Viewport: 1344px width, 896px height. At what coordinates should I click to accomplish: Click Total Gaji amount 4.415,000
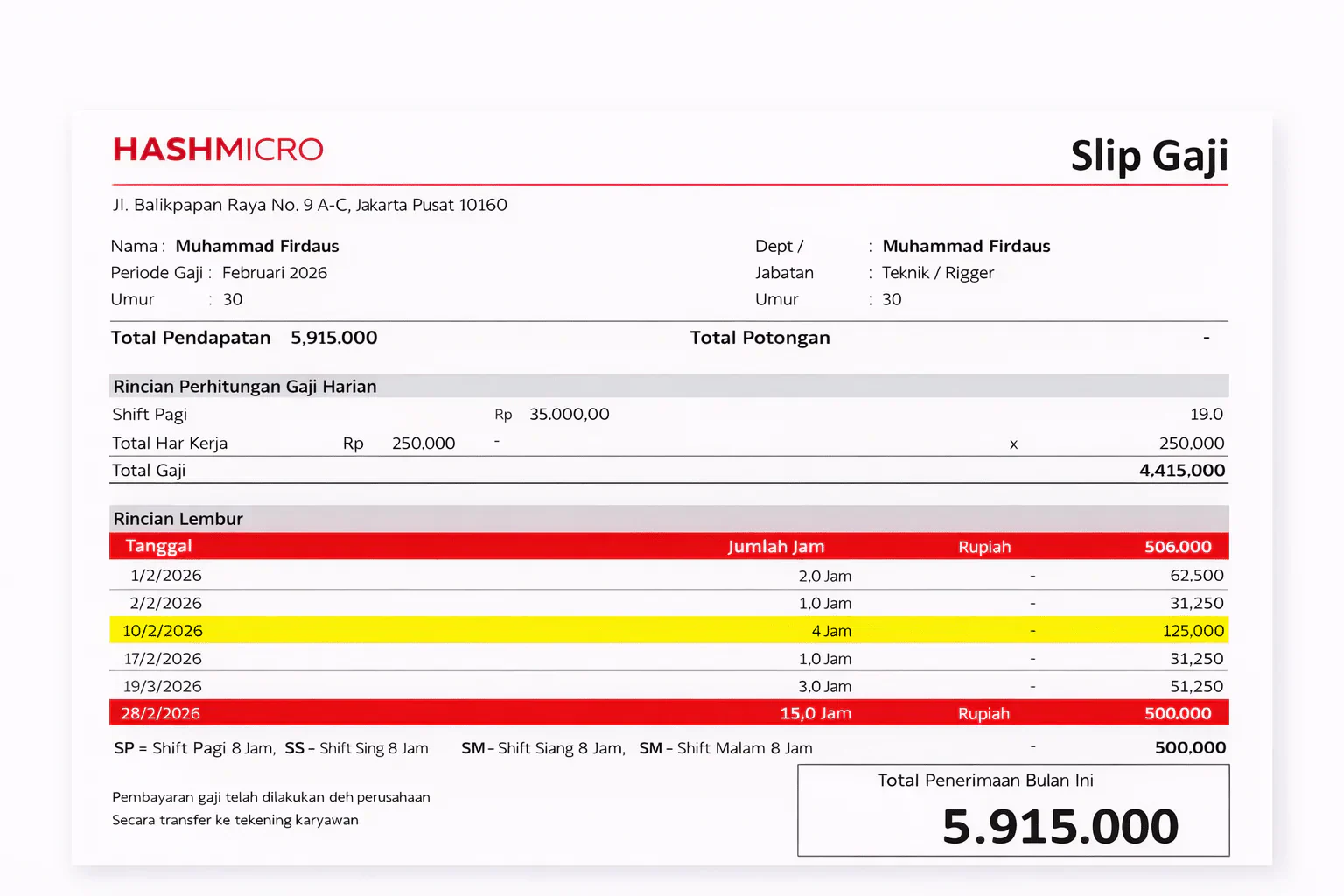point(1182,471)
